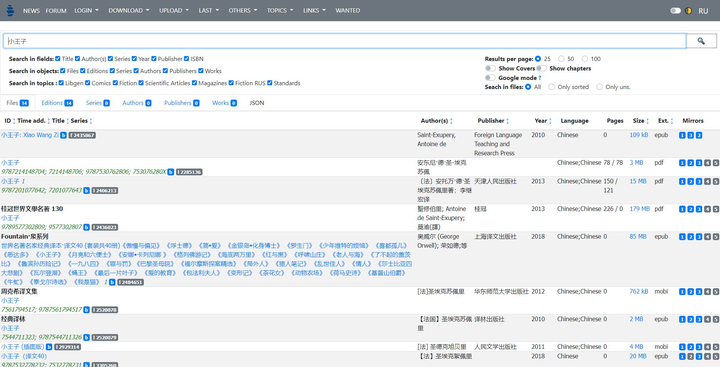720x367 pixels.
Task: Uncheck the Works object checkbox
Action: click(x=201, y=71)
